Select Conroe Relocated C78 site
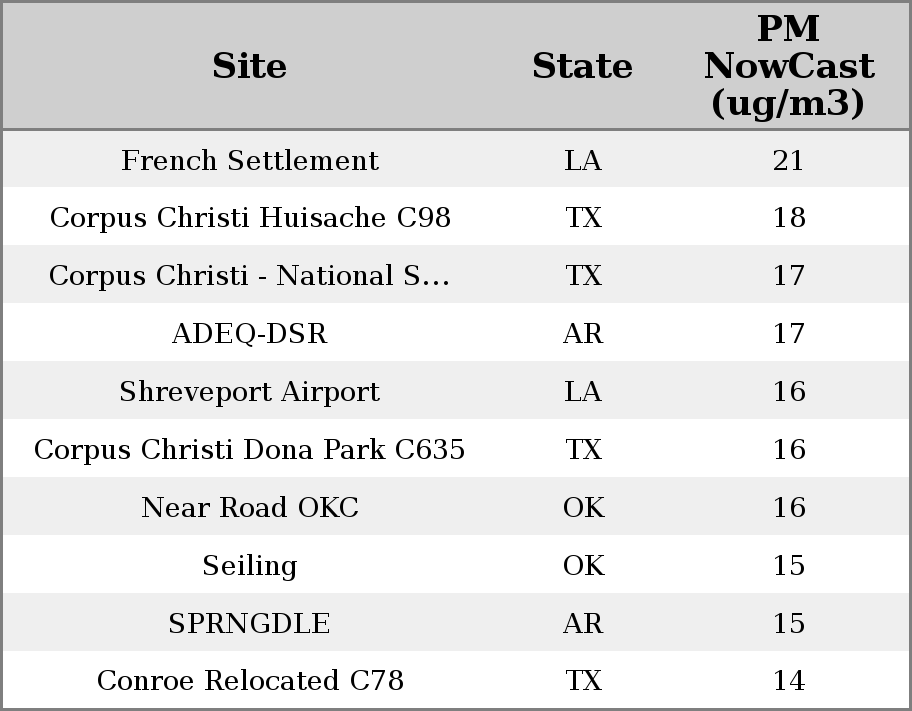Viewport: 912px width, 711px height. 250,681
